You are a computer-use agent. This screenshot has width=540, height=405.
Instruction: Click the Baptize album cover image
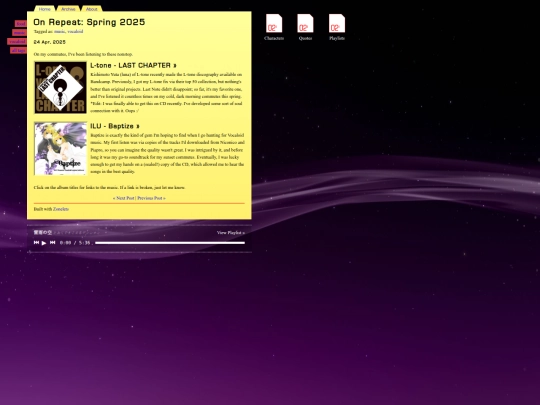pos(60,148)
